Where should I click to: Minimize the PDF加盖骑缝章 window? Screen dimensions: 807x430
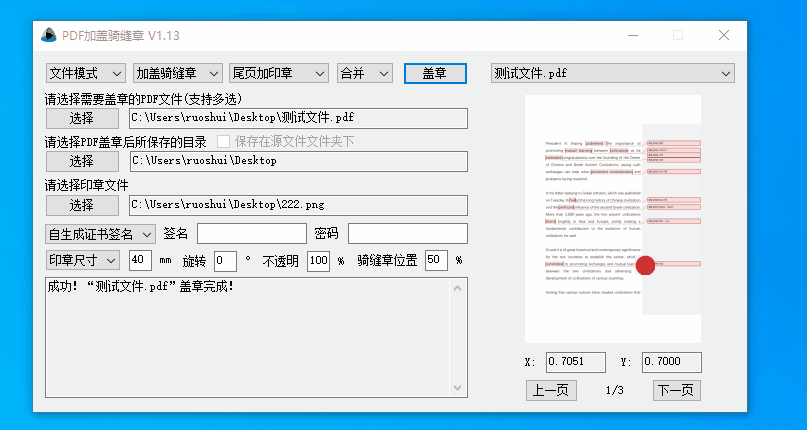tap(633, 35)
